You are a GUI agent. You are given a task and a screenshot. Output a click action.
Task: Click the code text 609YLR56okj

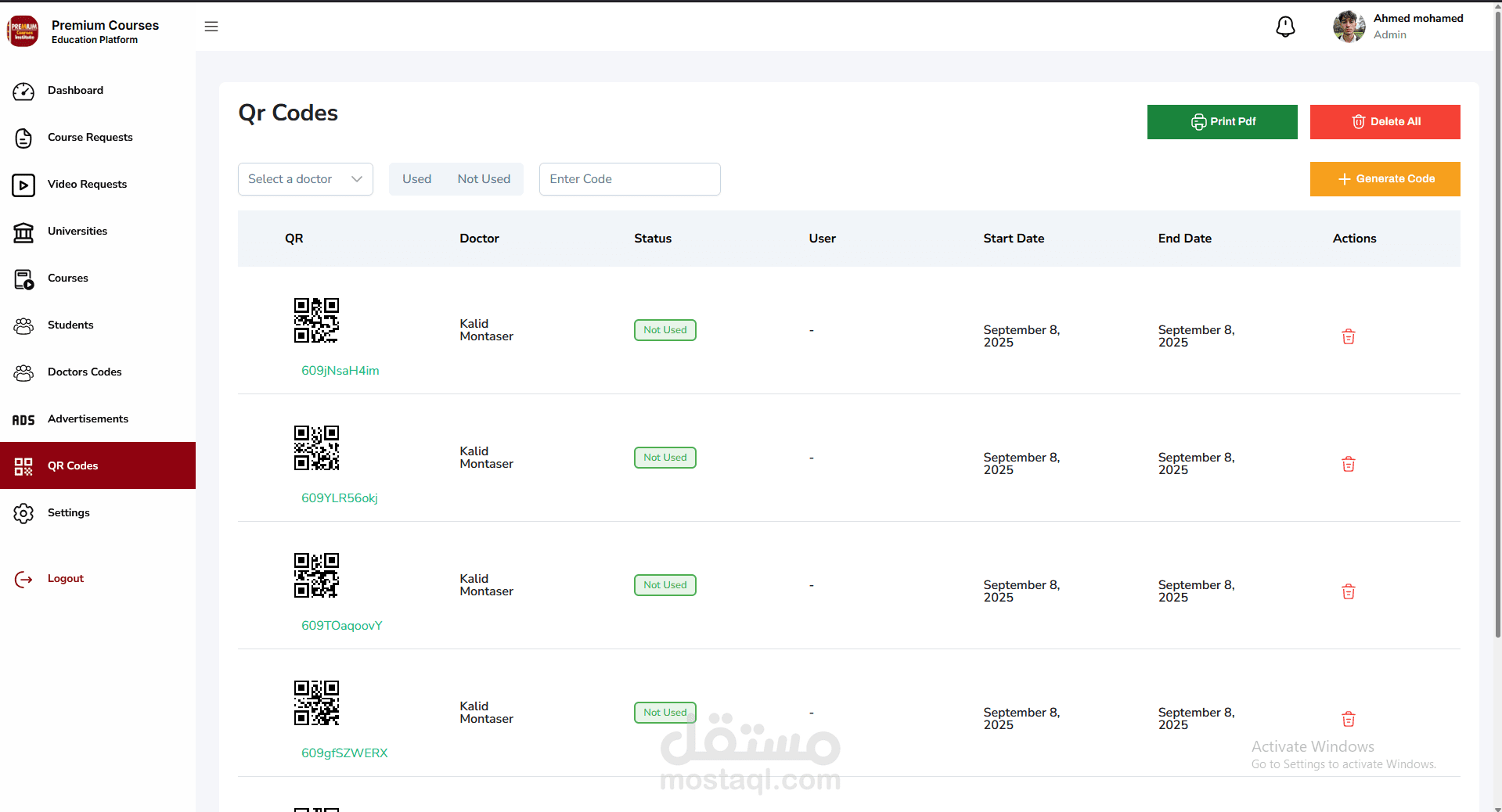pyautogui.click(x=340, y=498)
